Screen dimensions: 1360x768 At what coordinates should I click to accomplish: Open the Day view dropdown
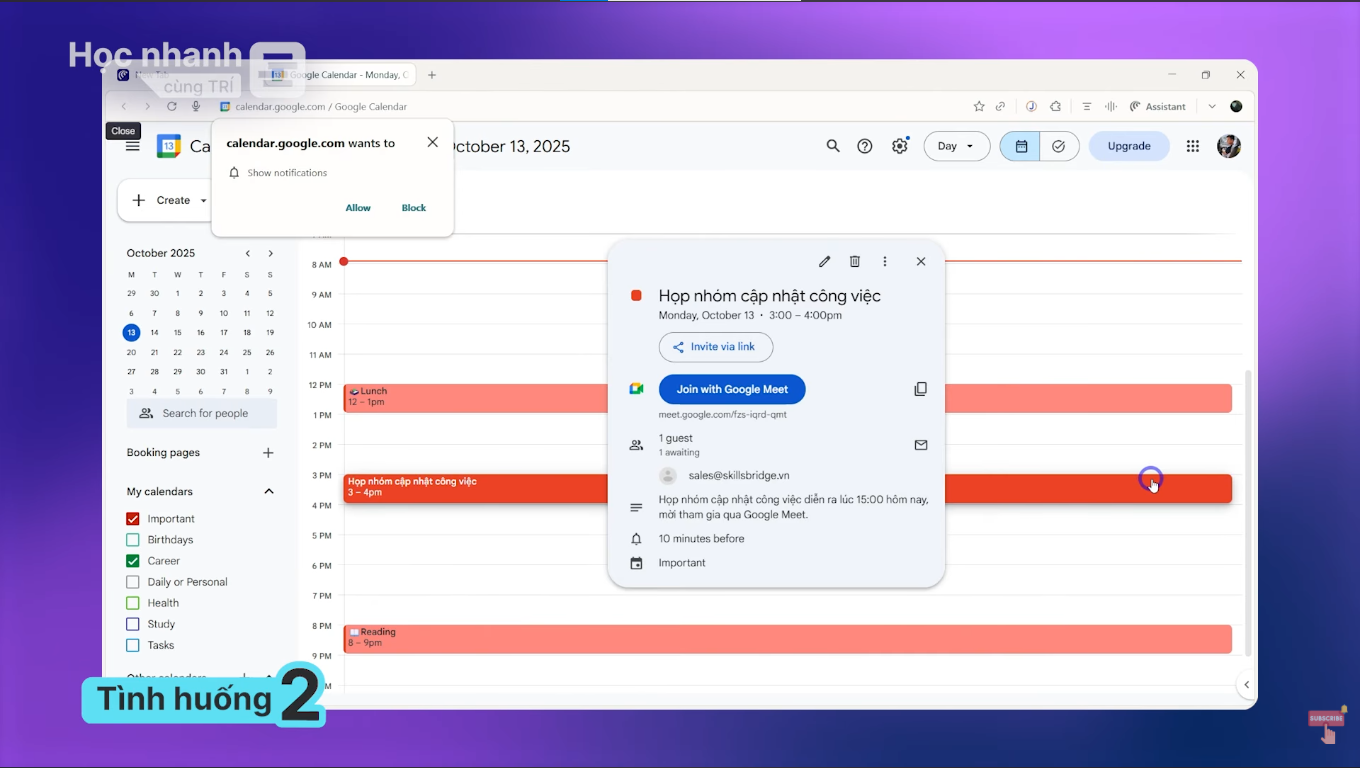(x=956, y=146)
